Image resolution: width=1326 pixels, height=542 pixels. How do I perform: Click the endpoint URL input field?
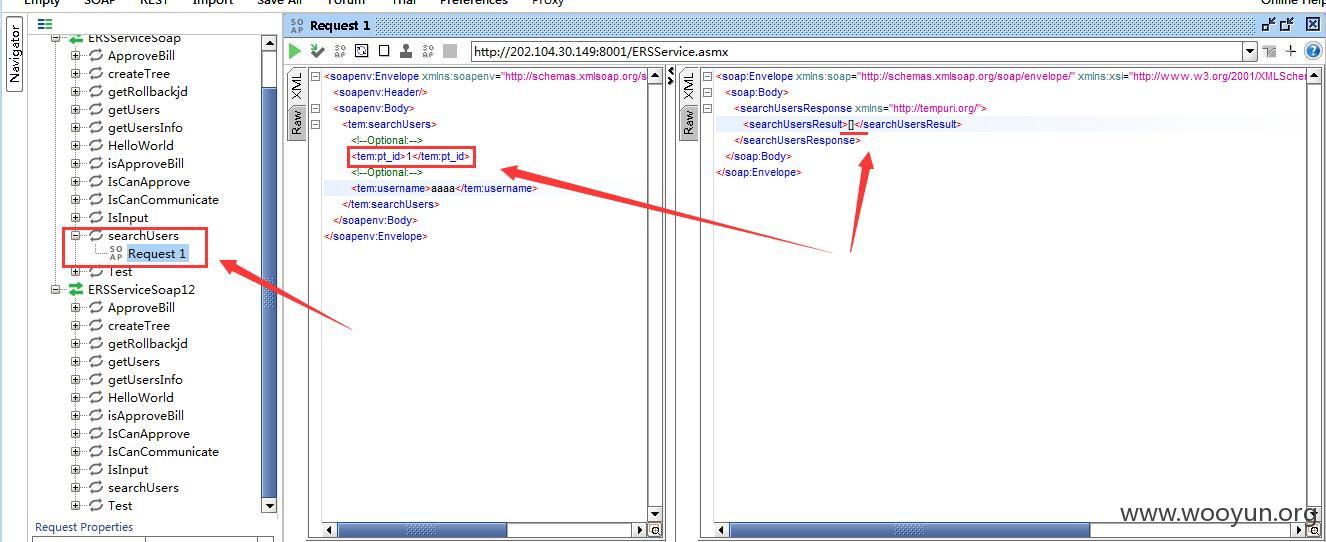click(x=856, y=51)
